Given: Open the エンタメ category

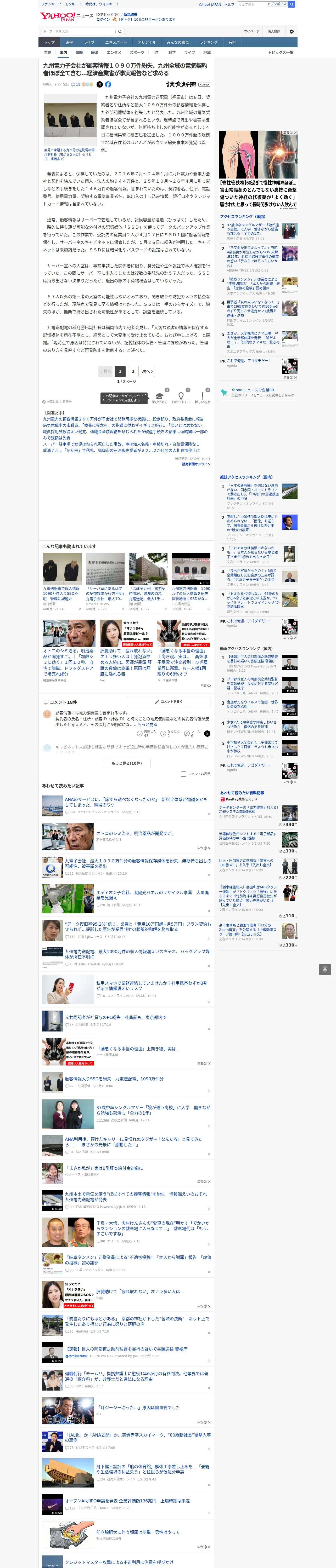Looking at the screenshot, I should (x=114, y=52).
